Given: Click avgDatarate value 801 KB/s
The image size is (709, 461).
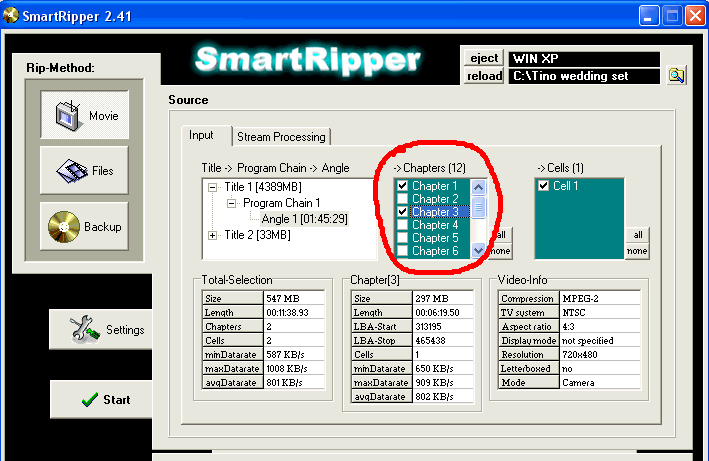Looking at the screenshot, I should point(294,382).
